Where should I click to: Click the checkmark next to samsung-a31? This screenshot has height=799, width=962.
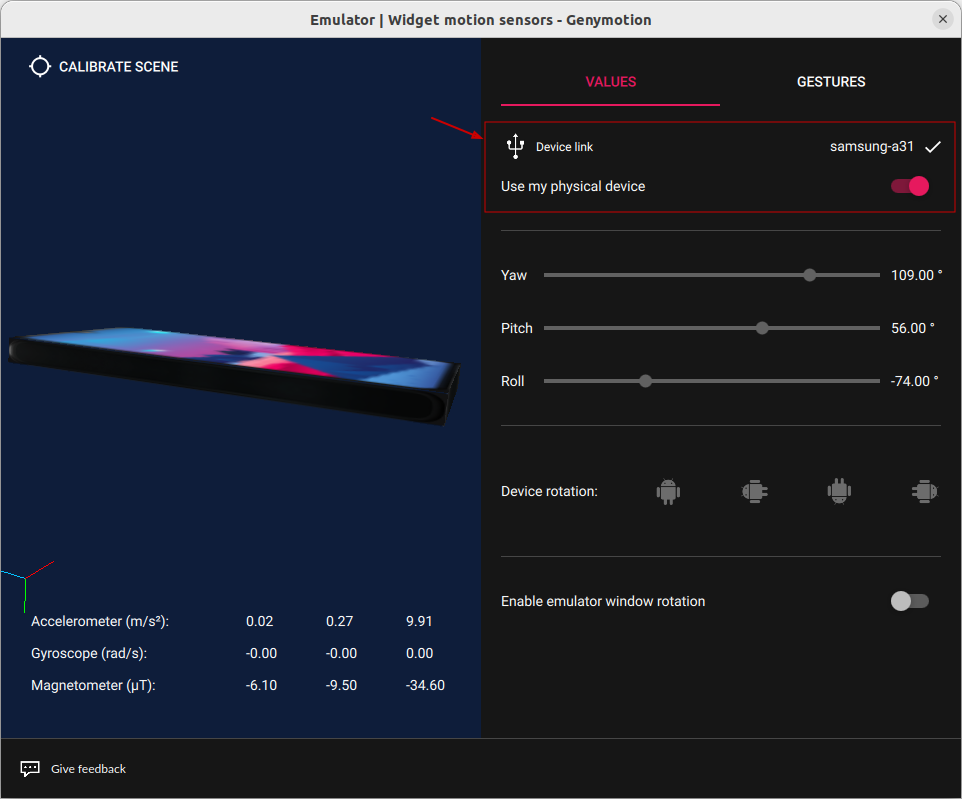tap(933, 147)
